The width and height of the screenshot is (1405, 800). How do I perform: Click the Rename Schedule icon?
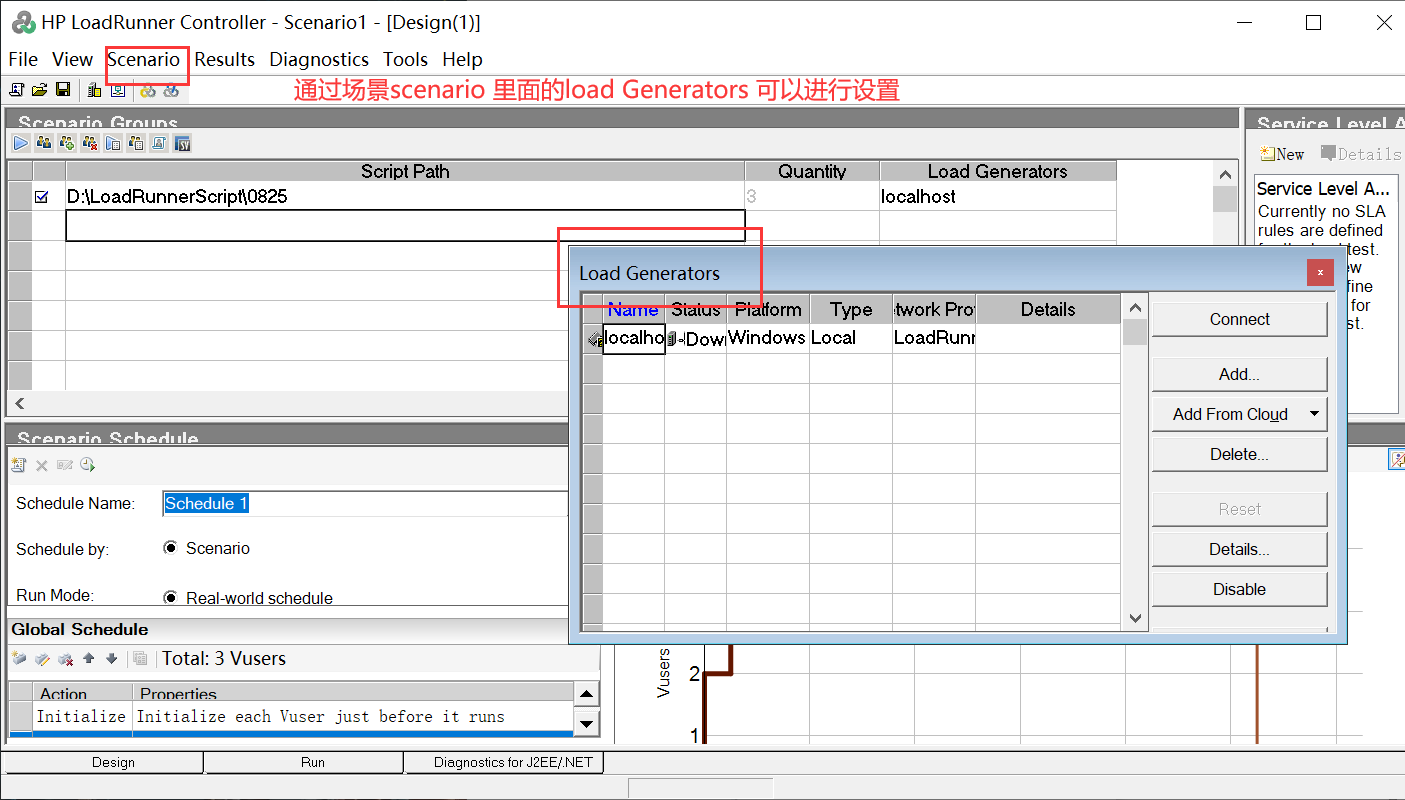[x=65, y=465]
